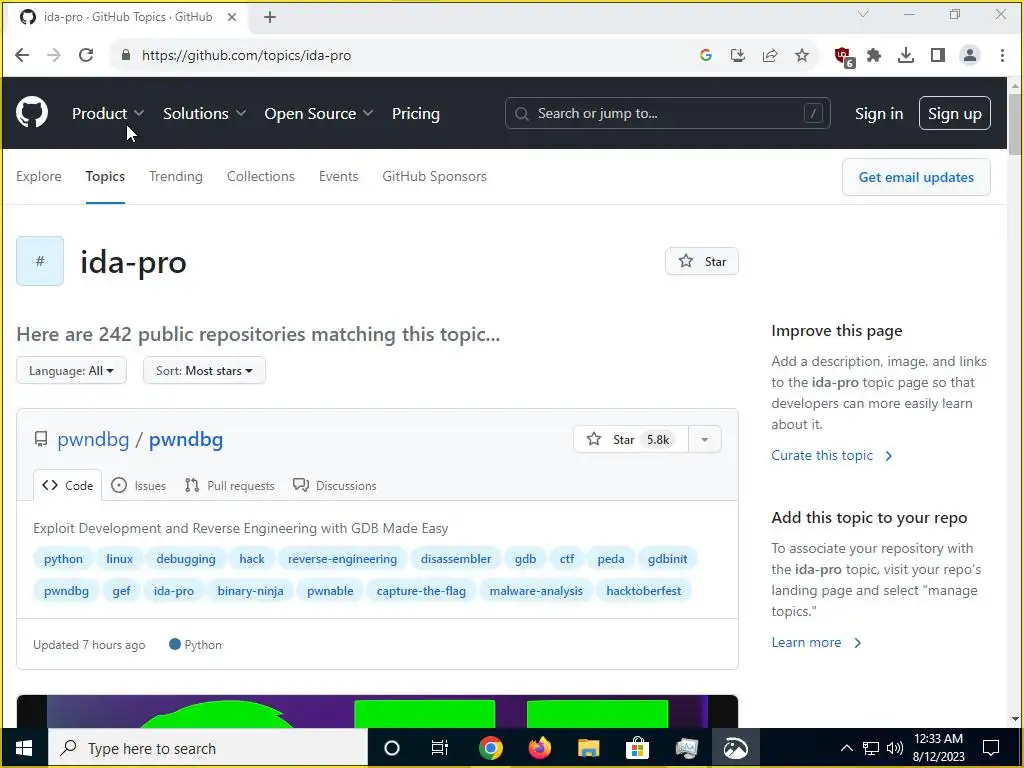Click the malware-analysis topic tag
The width and height of the screenshot is (1024, 768).
tap(536, 591)
